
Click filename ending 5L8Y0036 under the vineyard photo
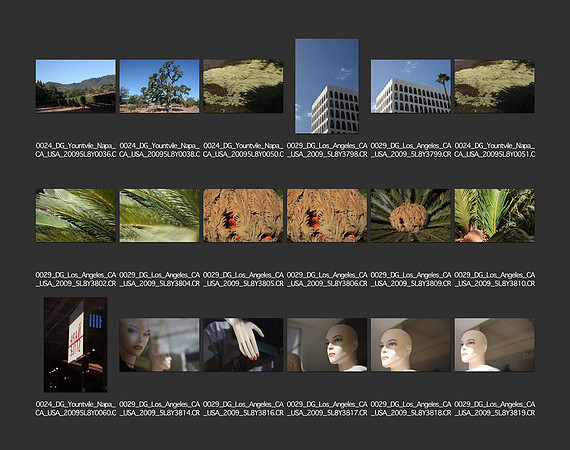(76, 150)
